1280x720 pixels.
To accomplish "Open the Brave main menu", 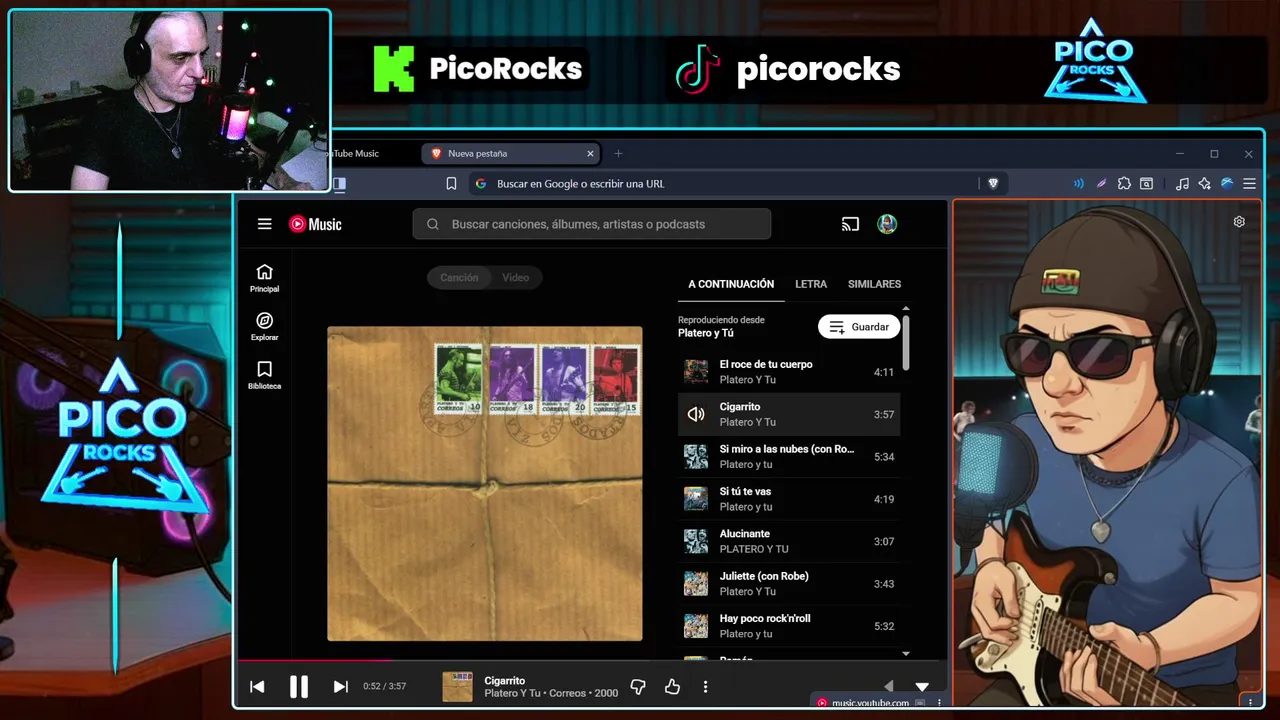I will (x=1249, y=184).
